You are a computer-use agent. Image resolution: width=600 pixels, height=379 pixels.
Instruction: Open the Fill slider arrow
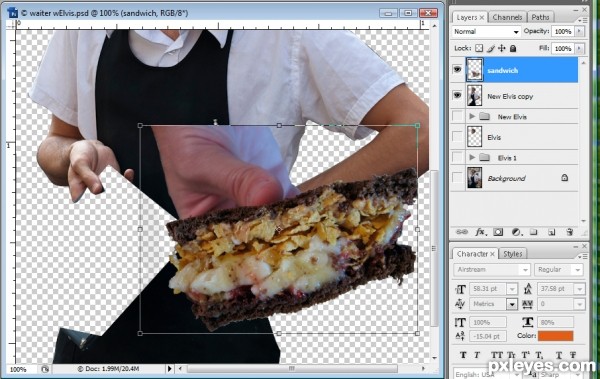click(580, 48)
